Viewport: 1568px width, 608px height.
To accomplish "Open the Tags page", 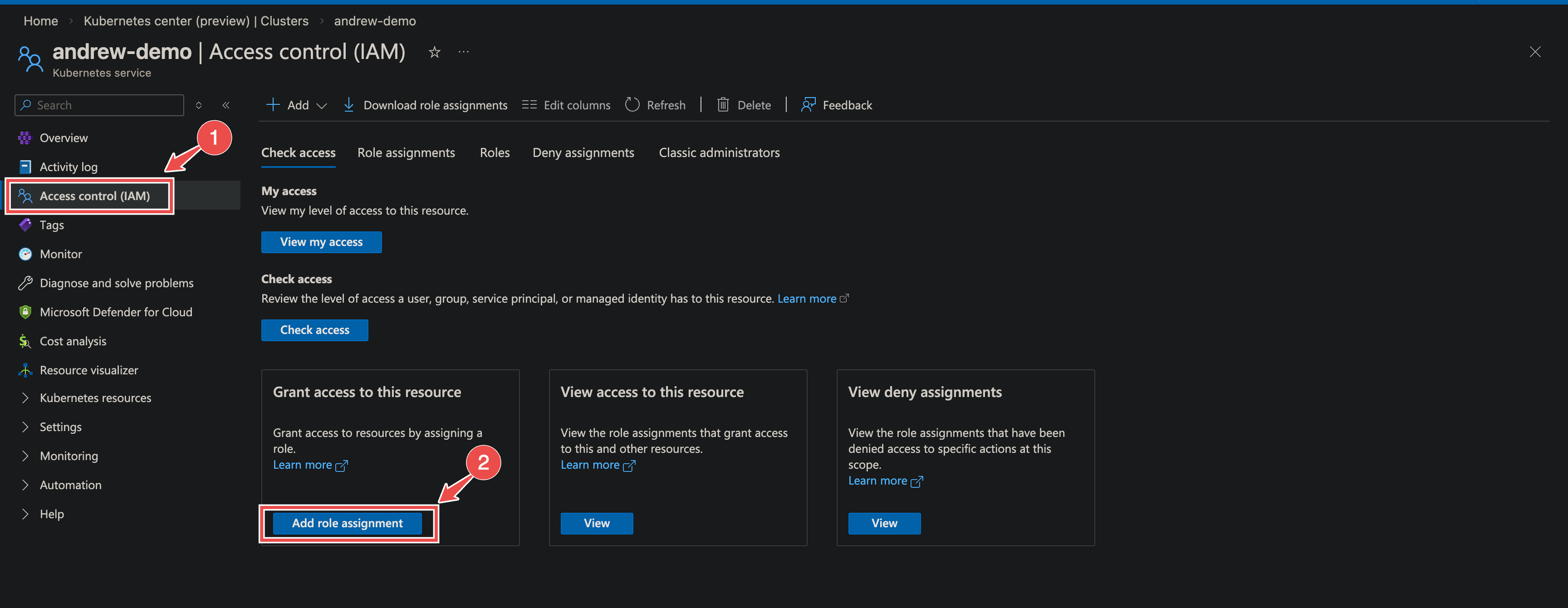I will point(52,225).
